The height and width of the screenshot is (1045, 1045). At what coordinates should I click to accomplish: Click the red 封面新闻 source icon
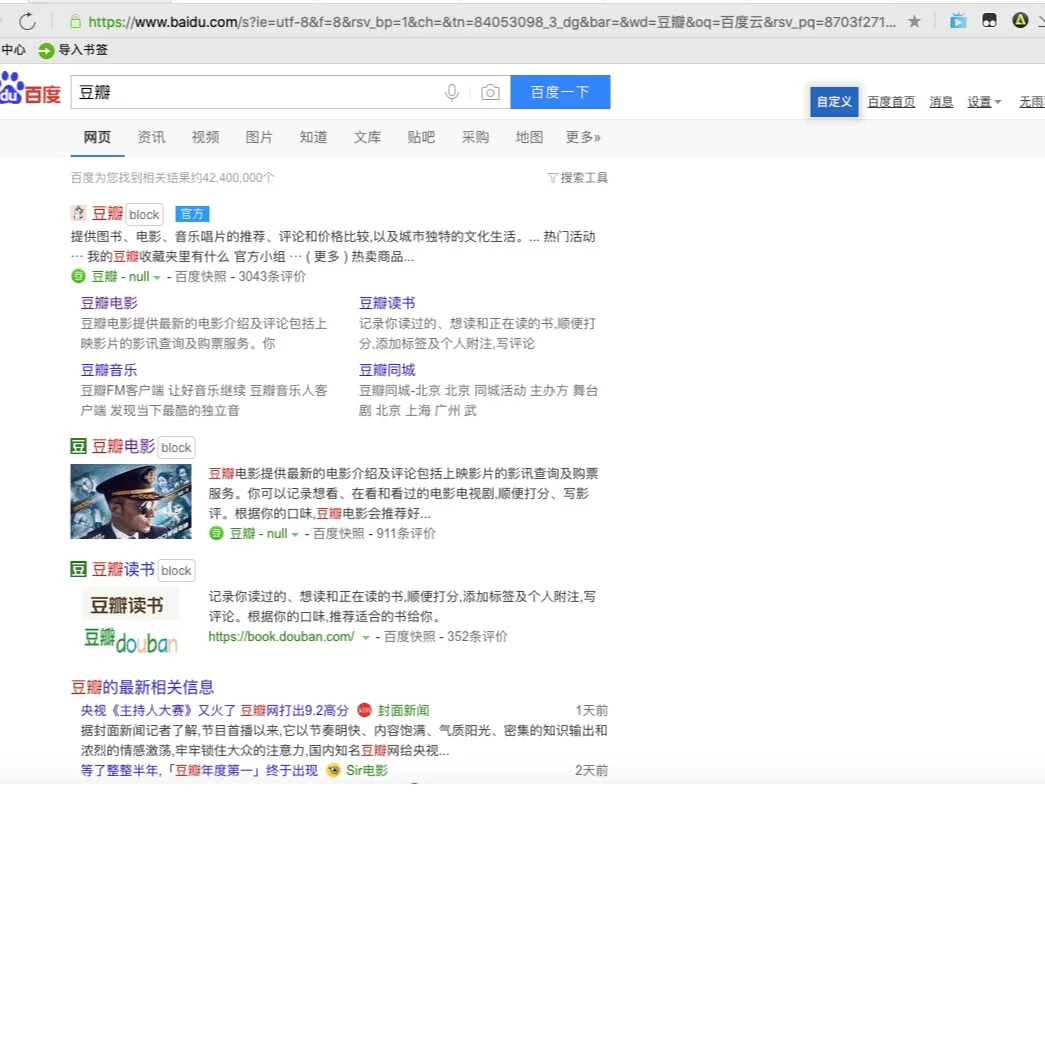(x=364, y=710)
